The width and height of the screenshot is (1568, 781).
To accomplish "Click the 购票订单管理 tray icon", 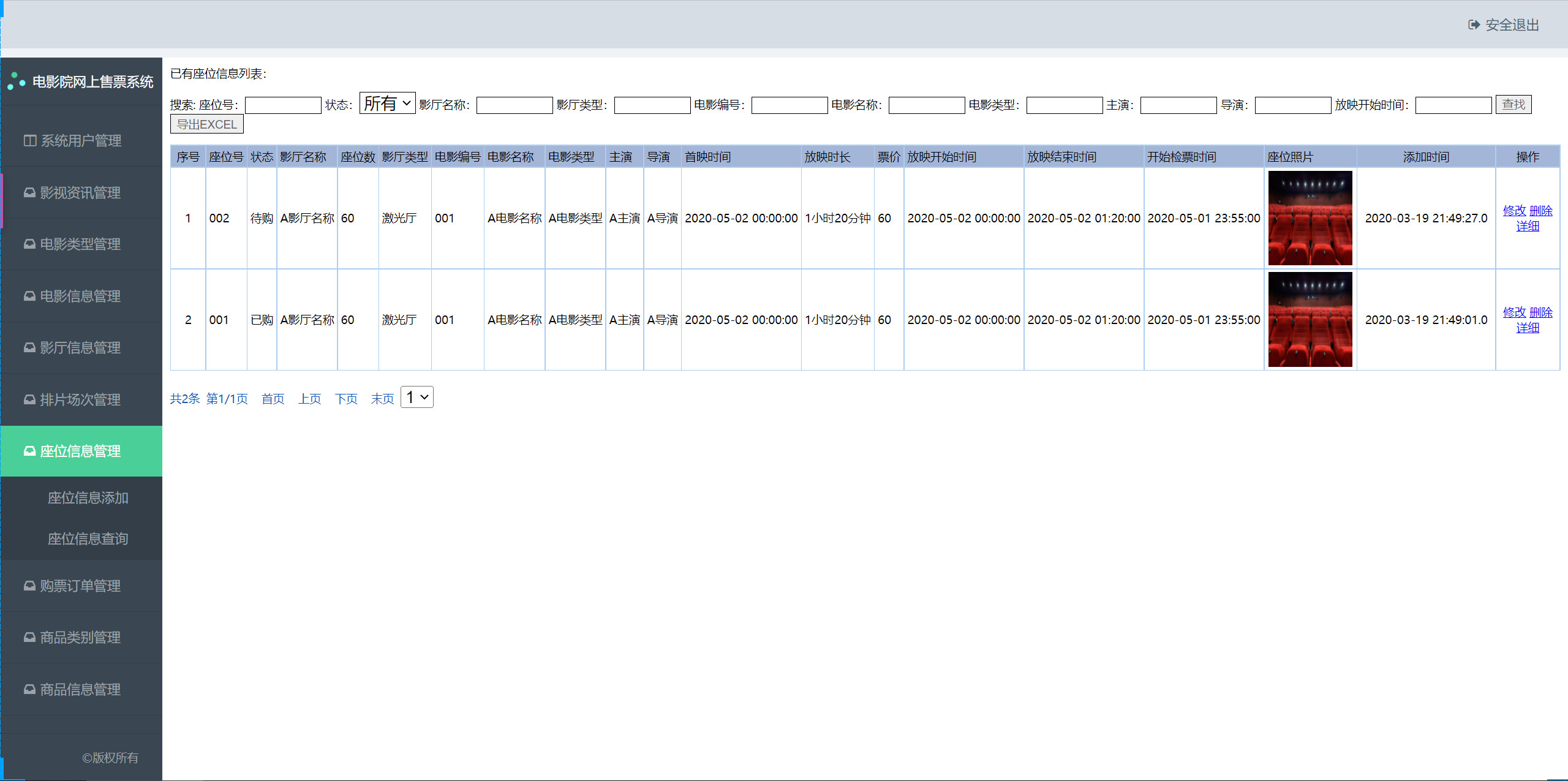I will 29,586.
